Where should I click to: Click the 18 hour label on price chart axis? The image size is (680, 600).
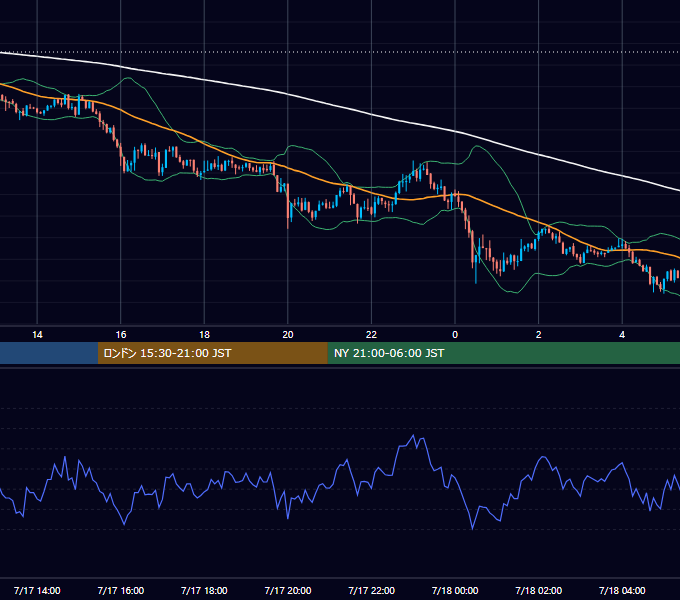(204, 335)
